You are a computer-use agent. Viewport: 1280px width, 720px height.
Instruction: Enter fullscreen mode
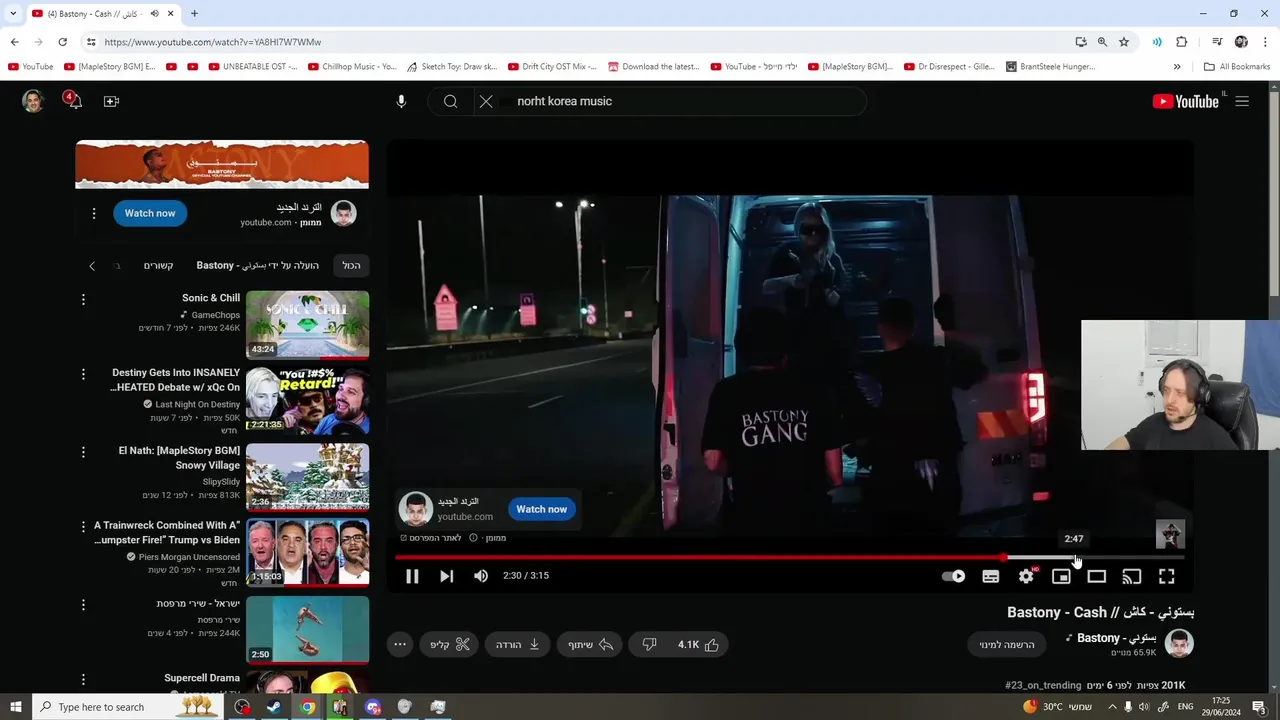click(x=1167, y=576)
